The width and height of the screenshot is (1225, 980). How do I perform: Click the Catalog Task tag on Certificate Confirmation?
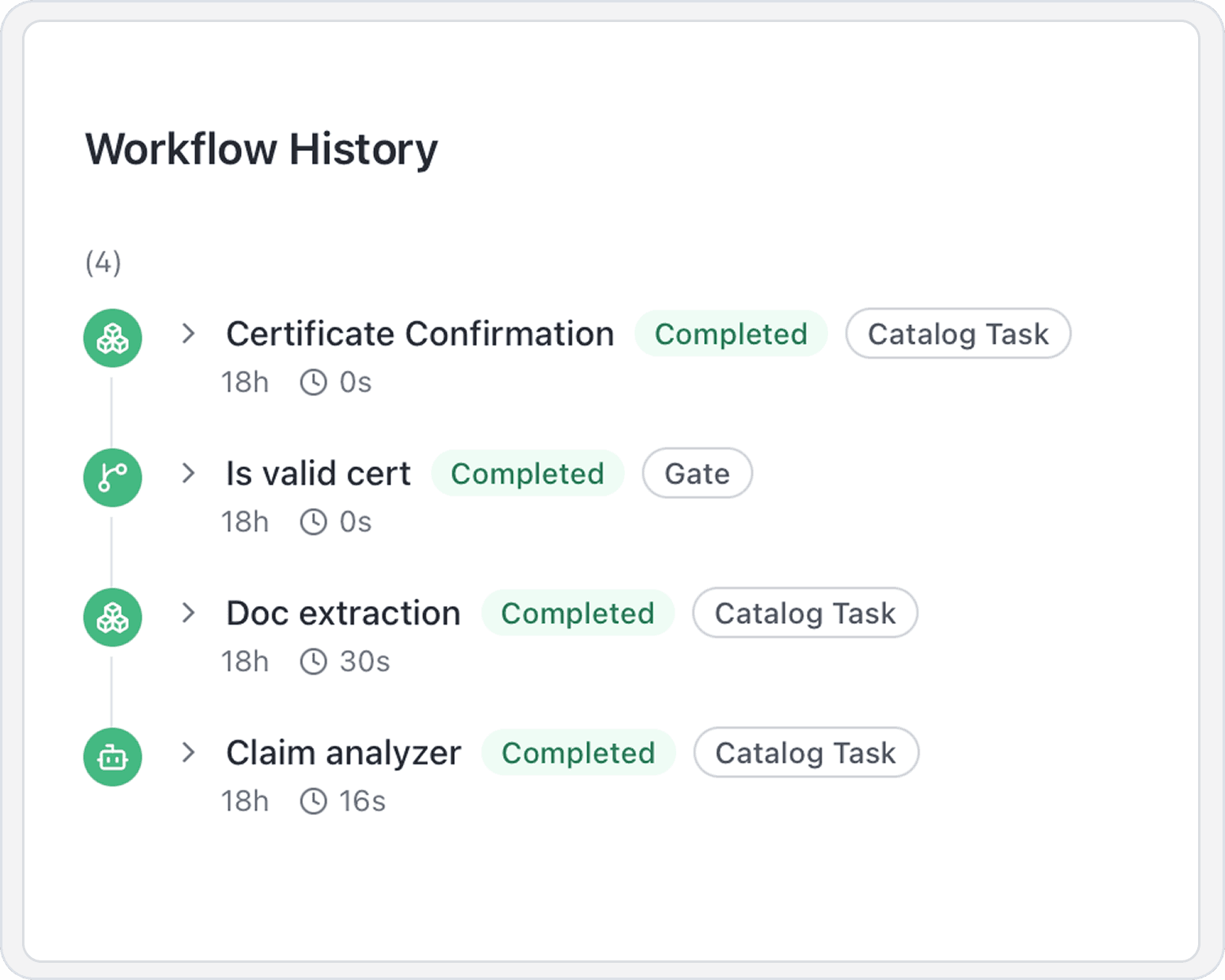958,333
